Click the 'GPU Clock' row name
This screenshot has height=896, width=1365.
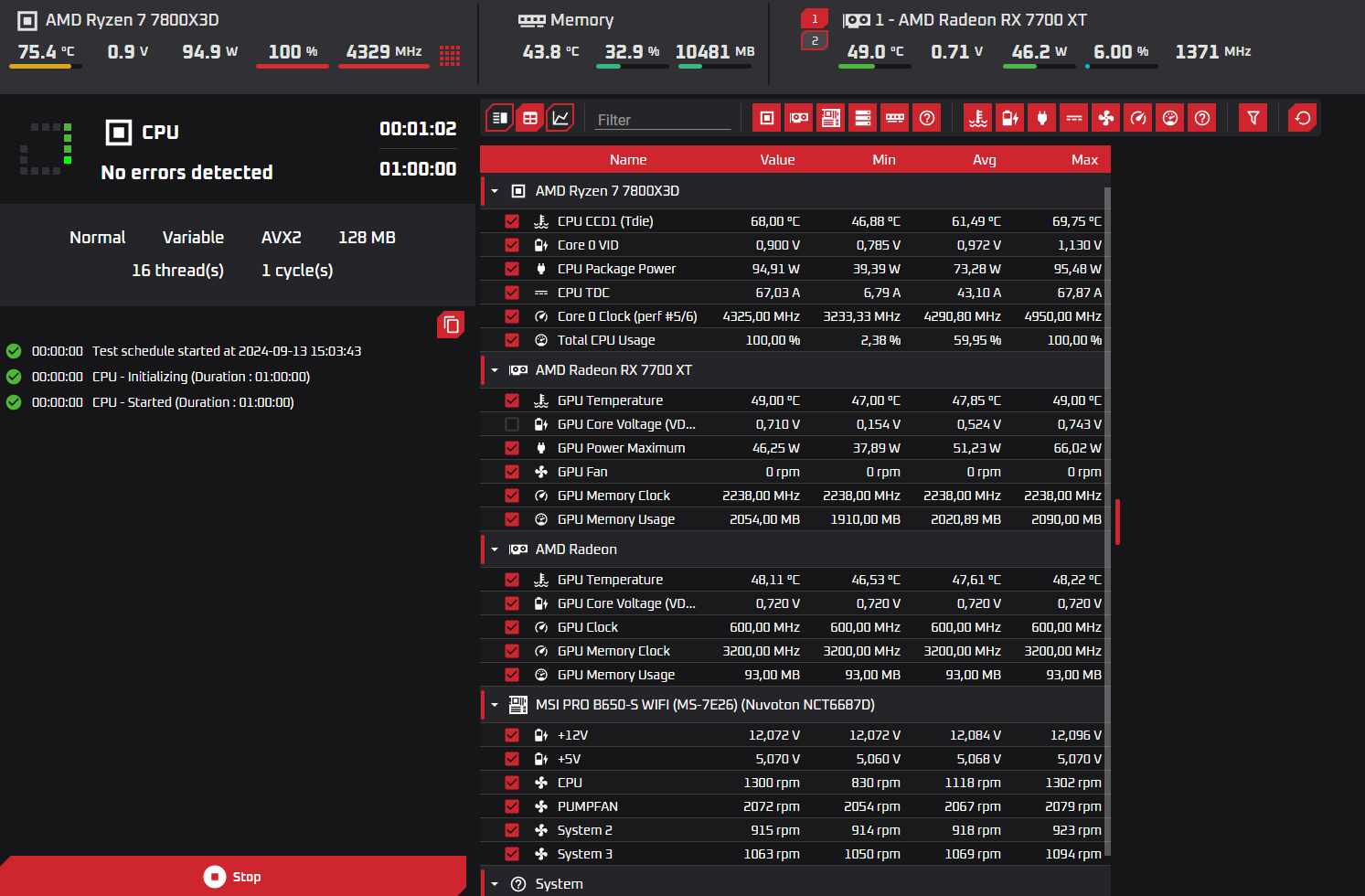(x=588, y=627)
